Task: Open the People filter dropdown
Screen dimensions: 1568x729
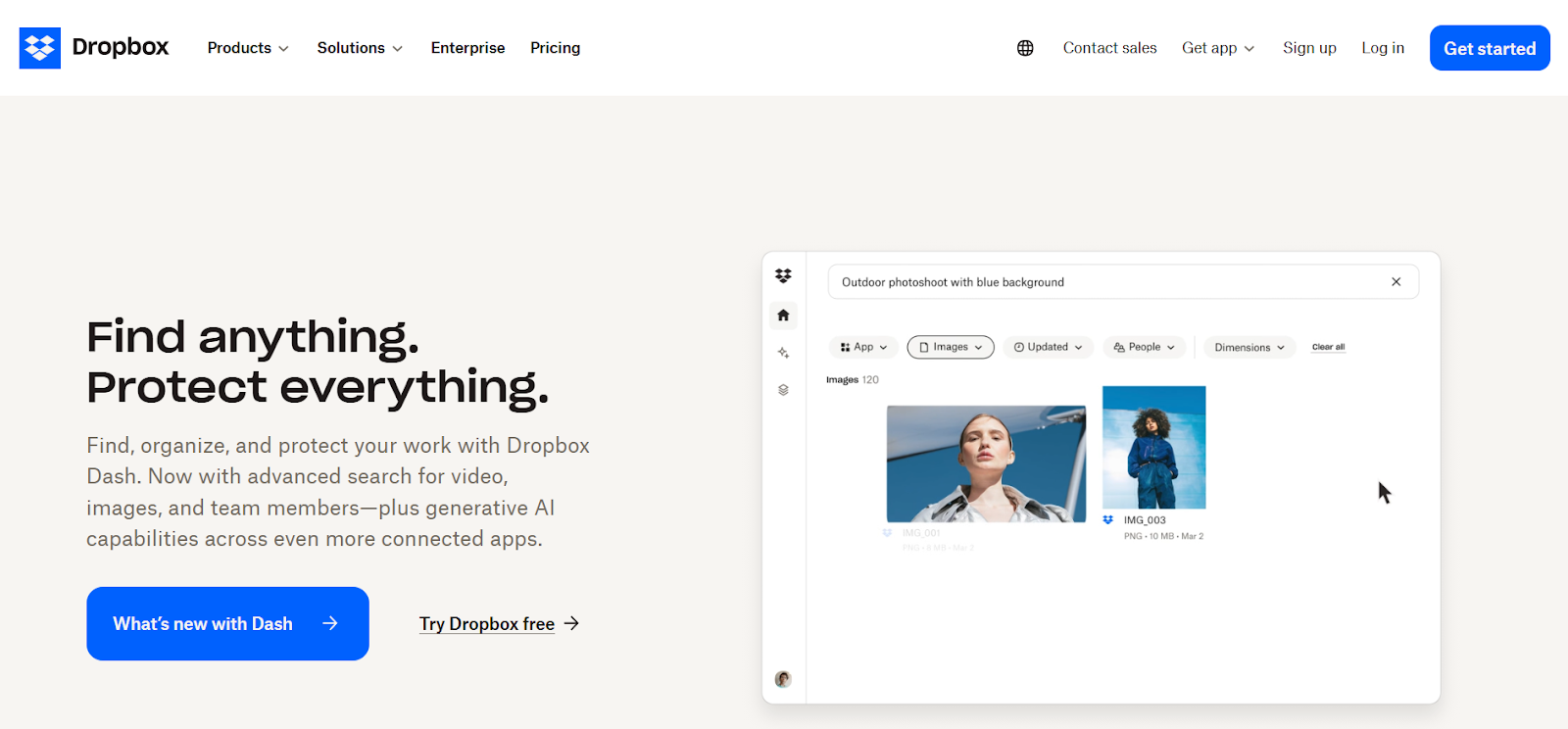Action: coord(1145,347)
